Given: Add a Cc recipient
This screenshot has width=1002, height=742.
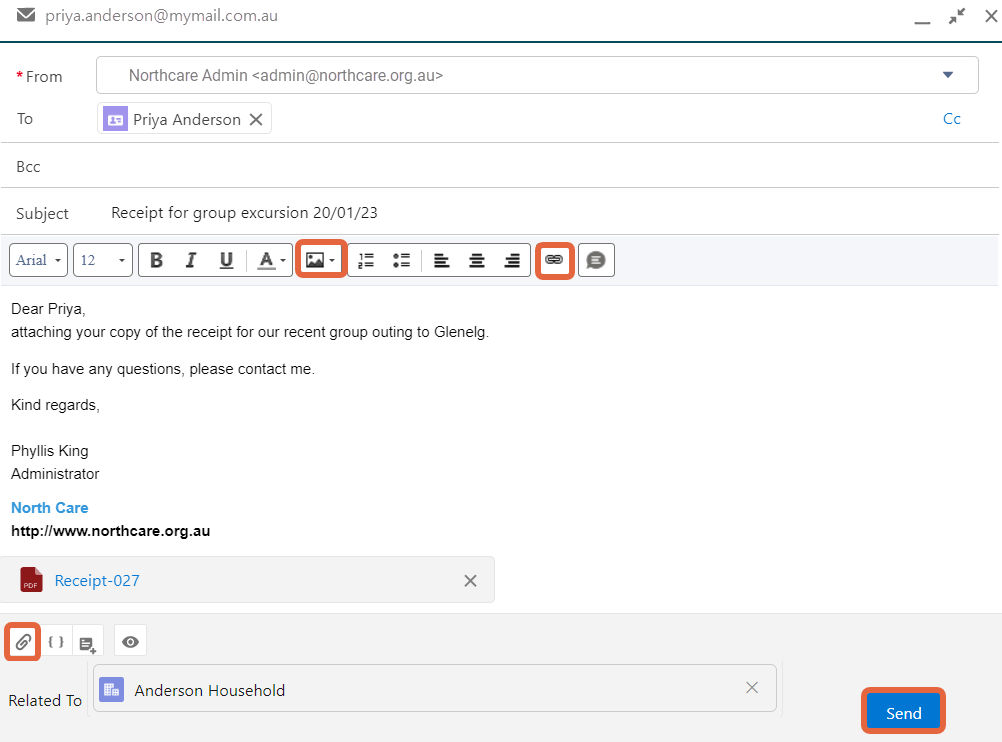Looking at the screenshot, I should point(952,119).
